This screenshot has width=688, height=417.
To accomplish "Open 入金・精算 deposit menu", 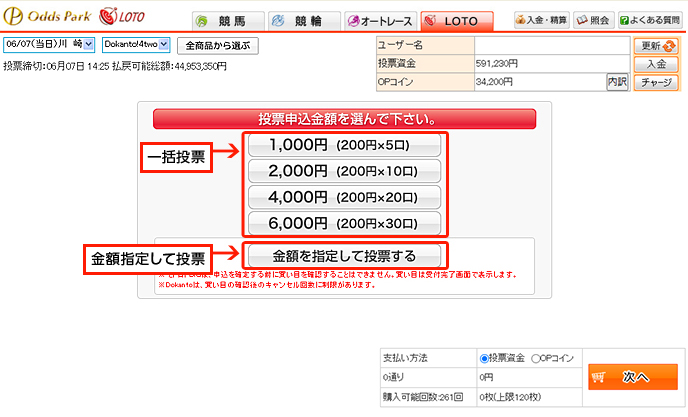I will click(x=542, y=20).
